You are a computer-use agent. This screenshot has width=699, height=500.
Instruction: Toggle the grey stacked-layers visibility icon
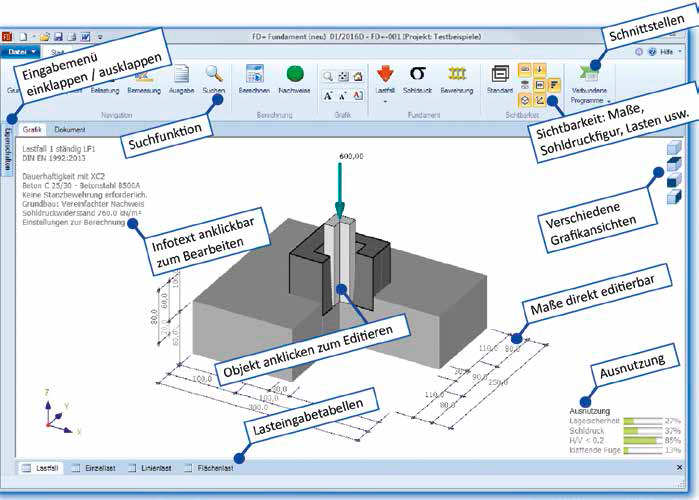click(x=525, y=85)
